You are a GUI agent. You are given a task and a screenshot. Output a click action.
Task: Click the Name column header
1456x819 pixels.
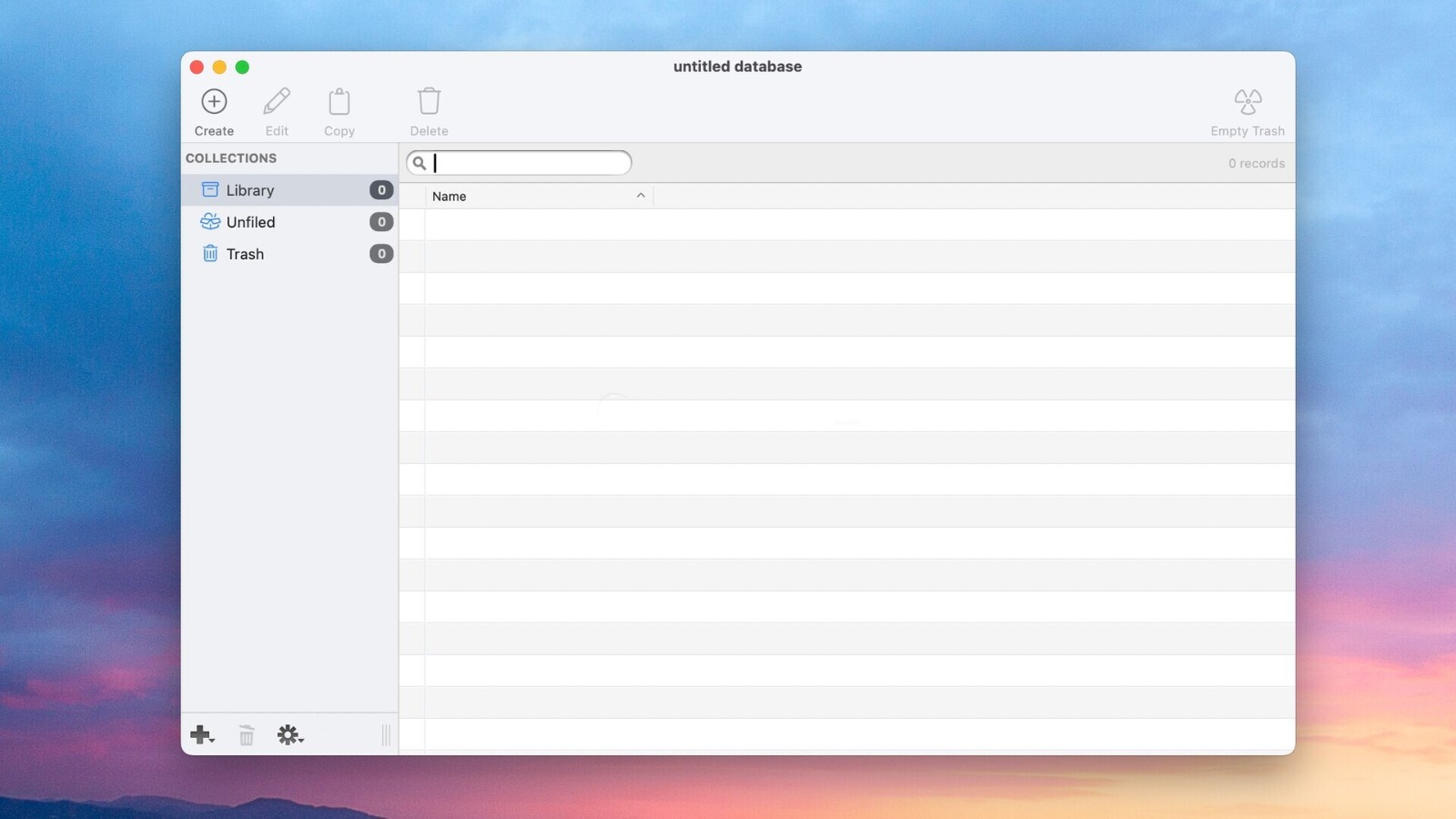[x=539, y=196]
